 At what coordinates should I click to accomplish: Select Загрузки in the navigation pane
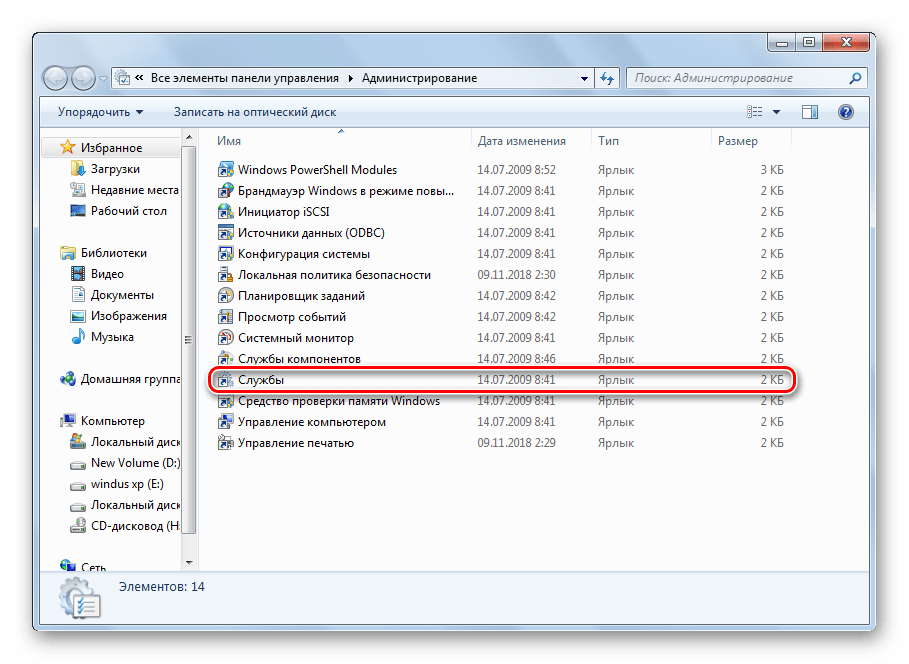coord(115,169)
